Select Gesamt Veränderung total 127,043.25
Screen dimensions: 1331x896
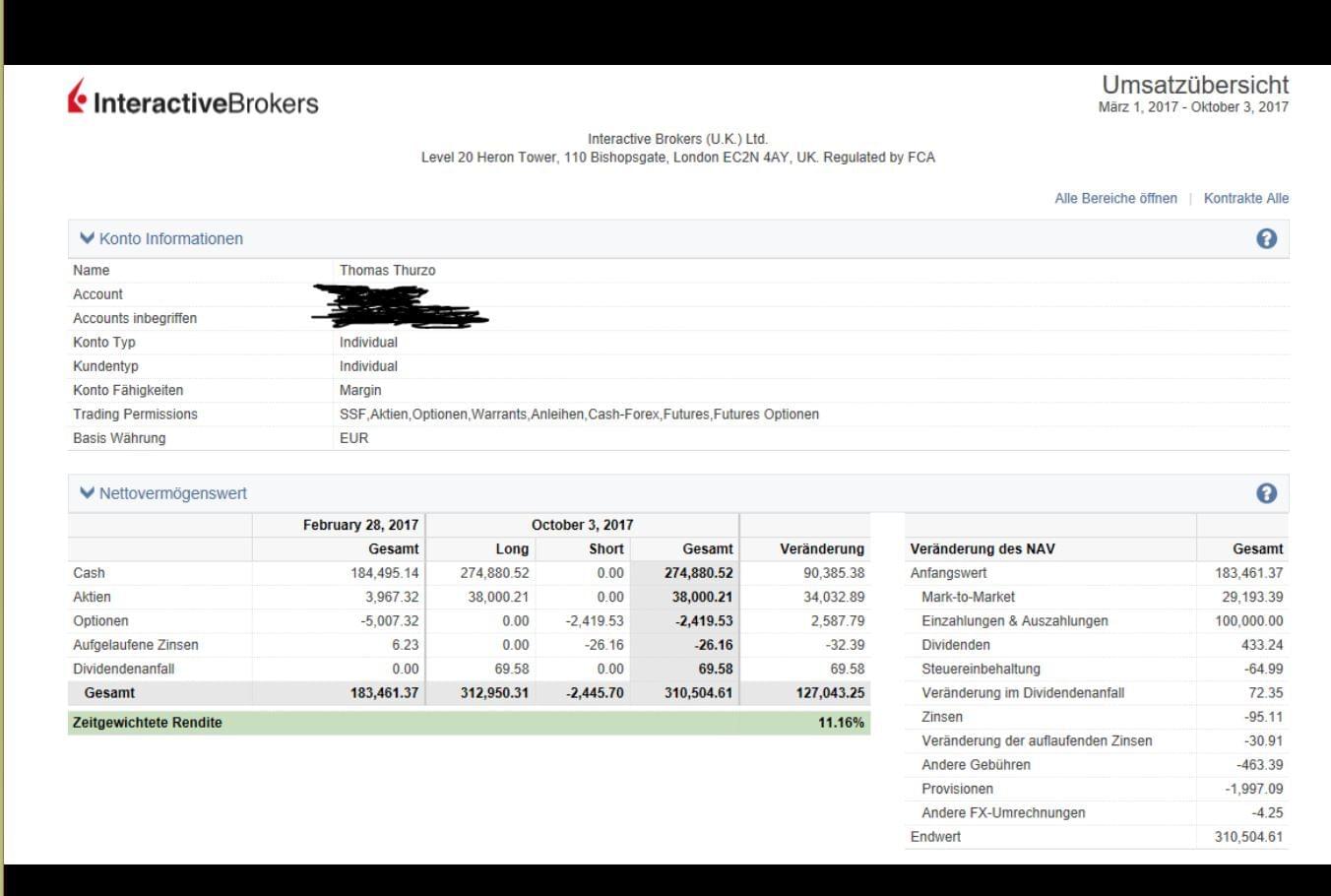pyautogui.click(x=830, y=692)
